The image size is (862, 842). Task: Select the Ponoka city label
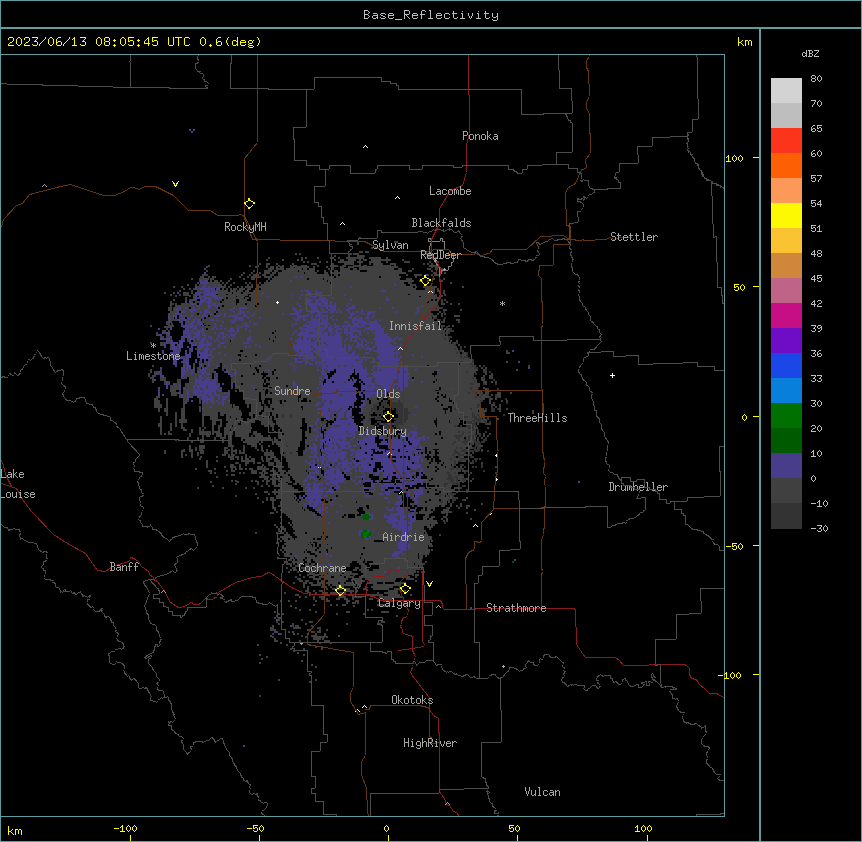pos(480,136)
